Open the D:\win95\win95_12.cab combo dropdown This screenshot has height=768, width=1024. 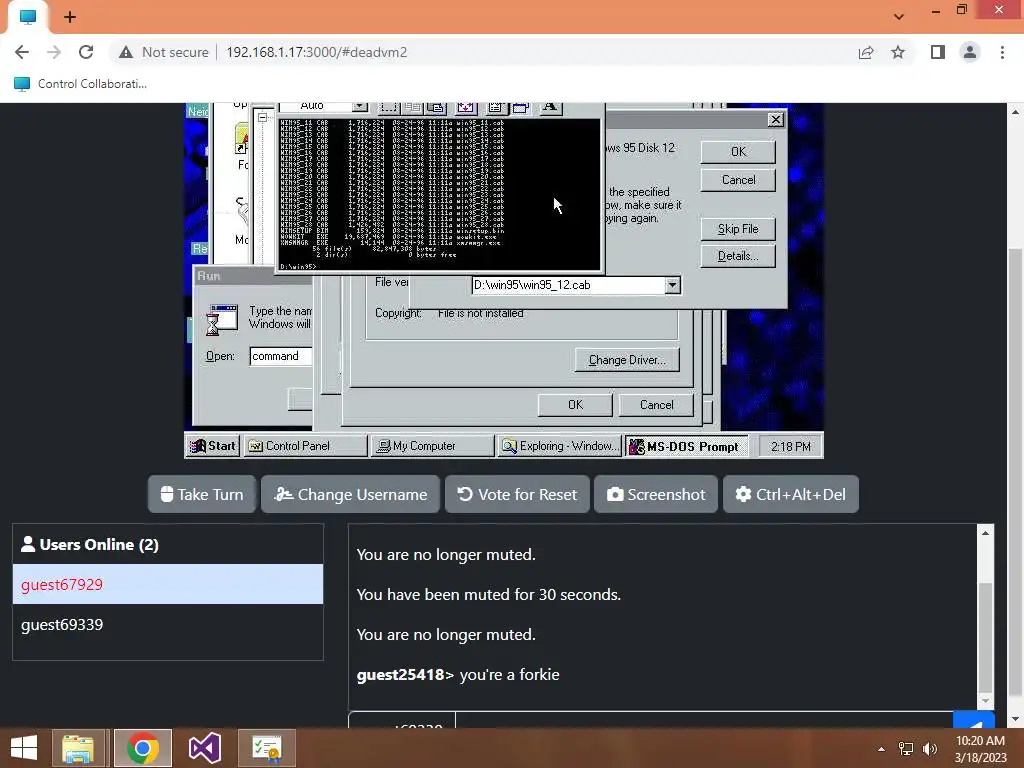pyautogui.click(x=672, y=285)
